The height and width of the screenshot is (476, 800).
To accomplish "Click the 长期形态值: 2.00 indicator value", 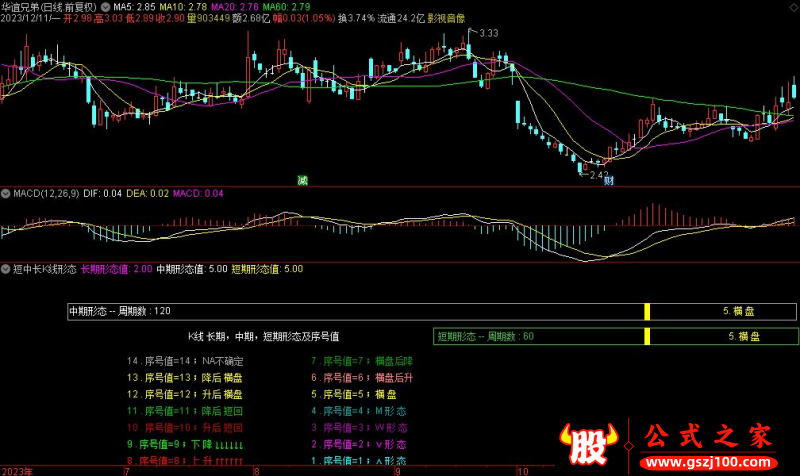I will [116, 269].
